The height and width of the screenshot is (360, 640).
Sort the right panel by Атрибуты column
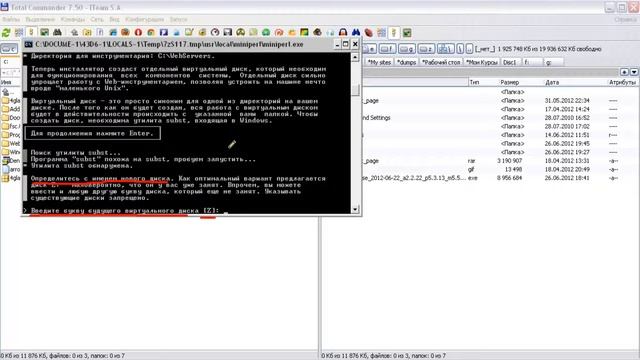point(622,82)
